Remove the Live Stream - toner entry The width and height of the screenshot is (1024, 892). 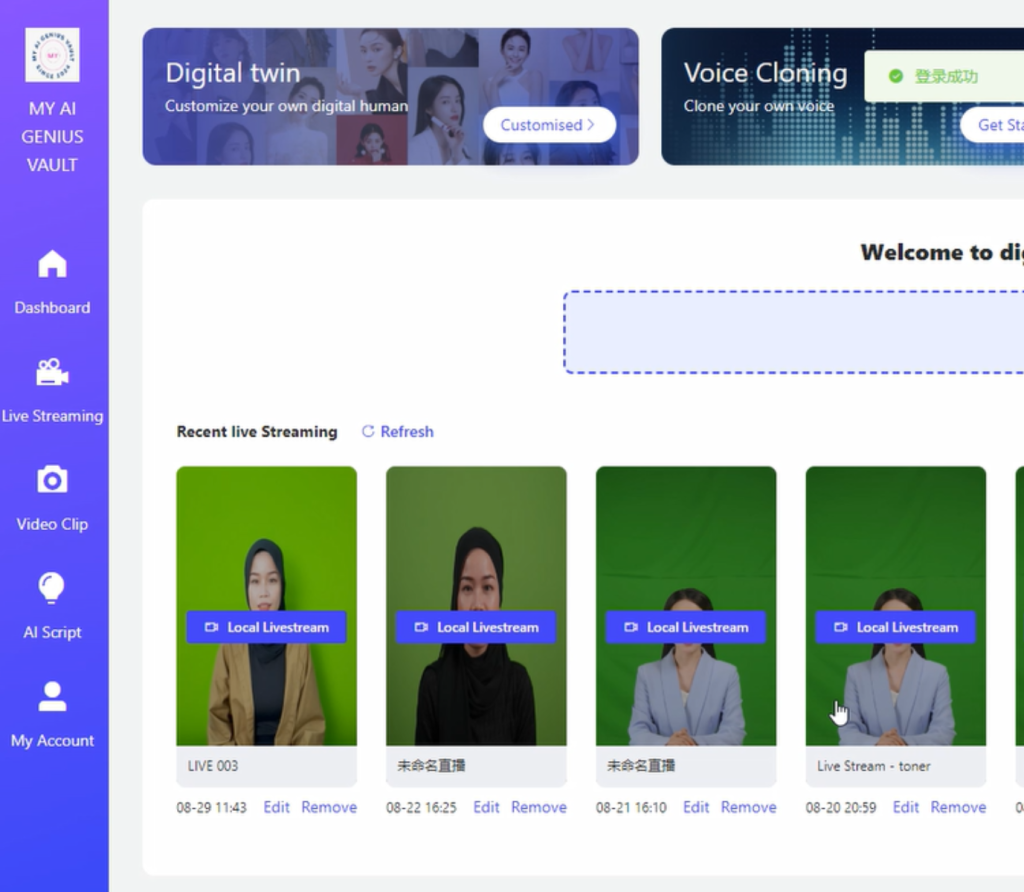pyautogui.click(x=958, y=807)
